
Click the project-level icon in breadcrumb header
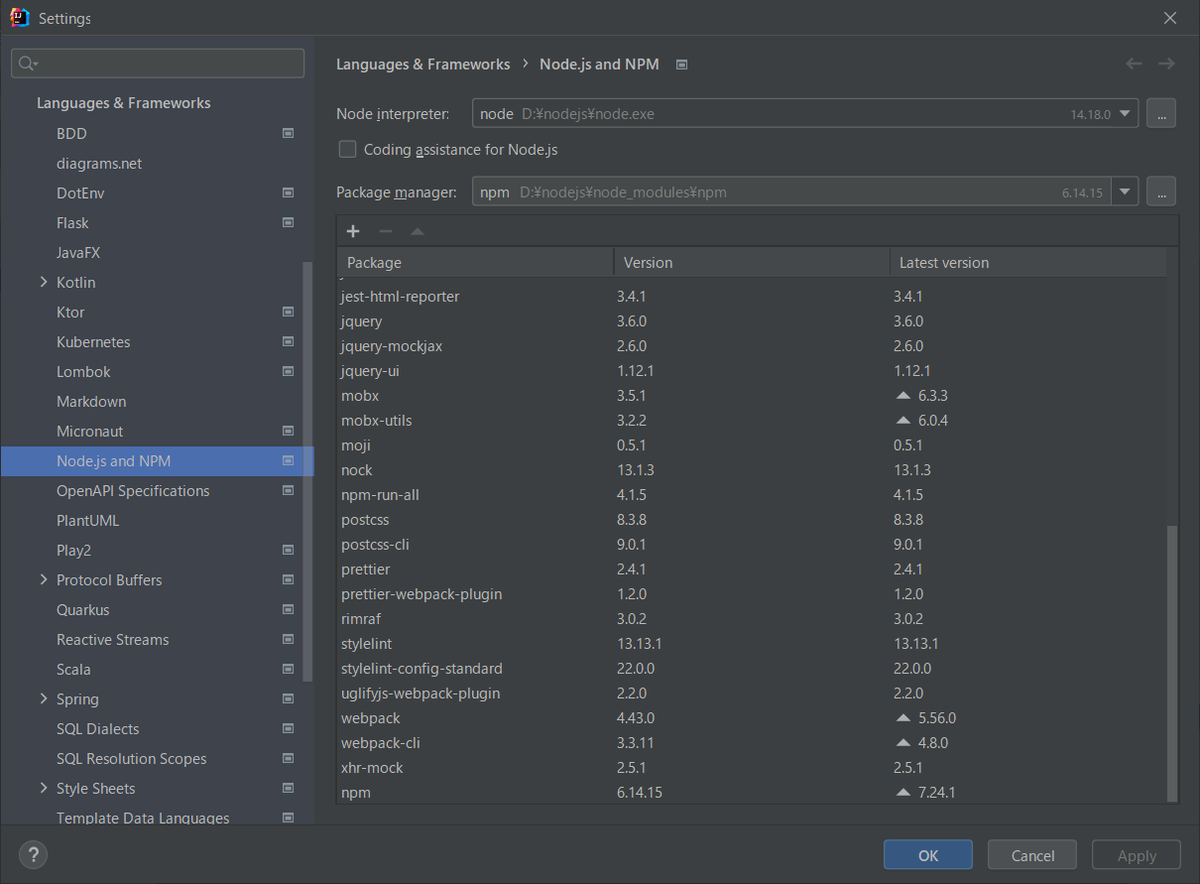tap(682, 64)
